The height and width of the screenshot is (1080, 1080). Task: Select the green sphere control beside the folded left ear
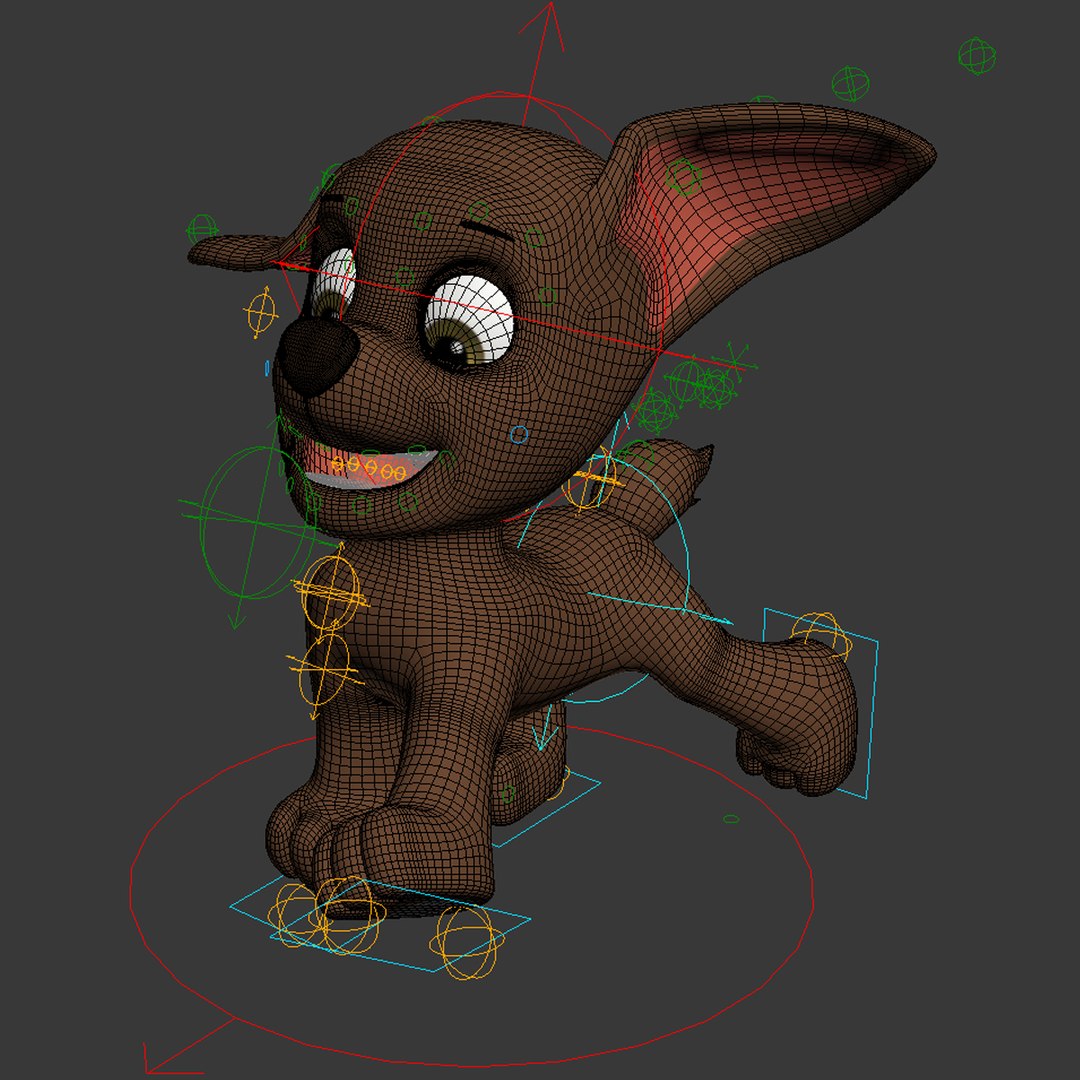pyautogui.click(x=202, y=228)
